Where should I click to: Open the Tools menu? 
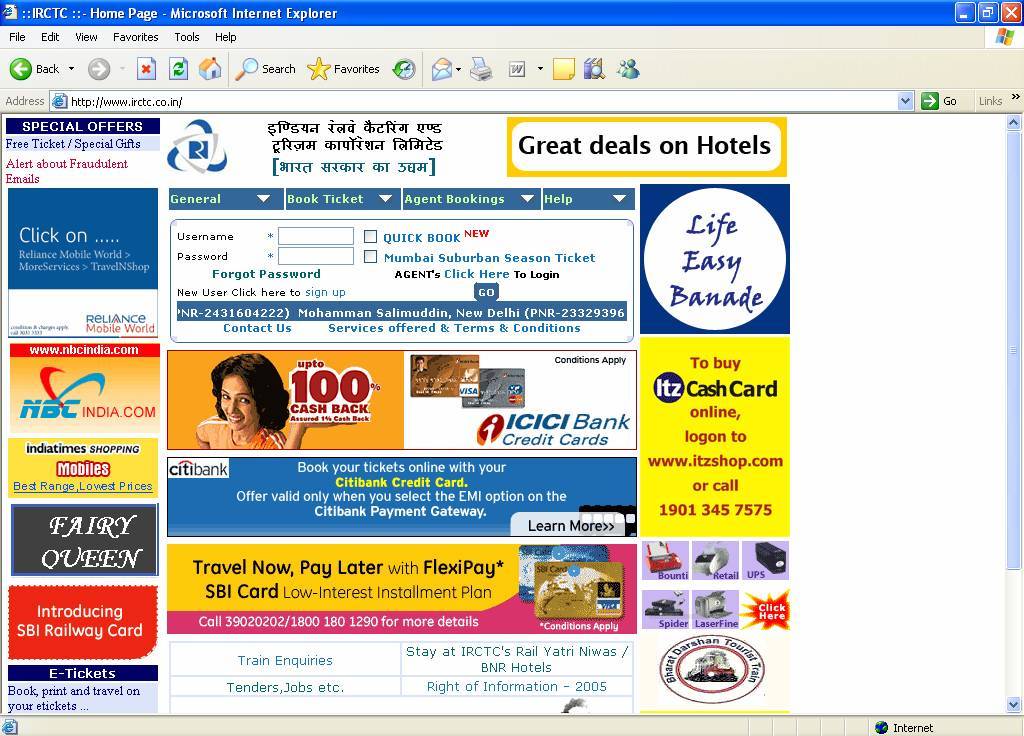pyautogui.click(x=187, y=37)
